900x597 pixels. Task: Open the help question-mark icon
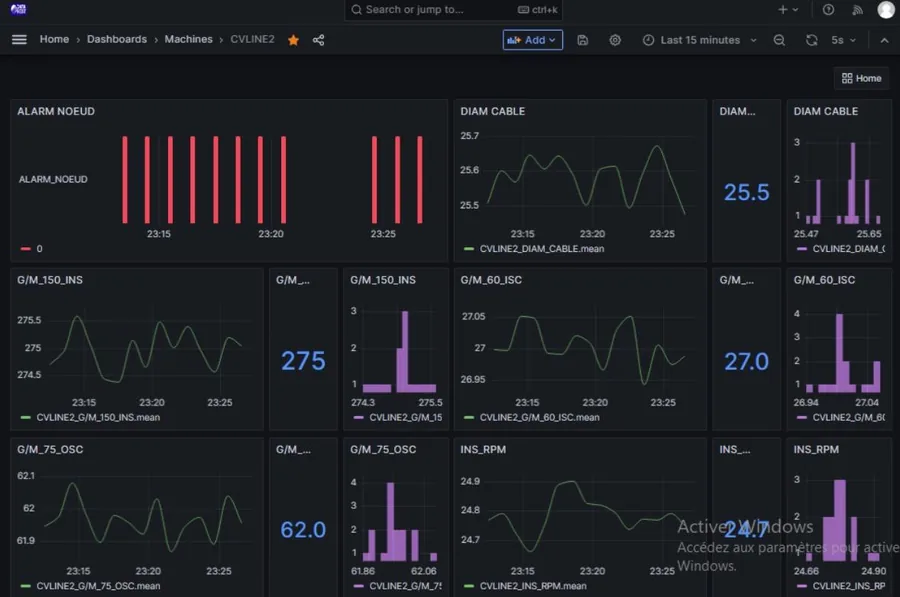pos(828,9)
